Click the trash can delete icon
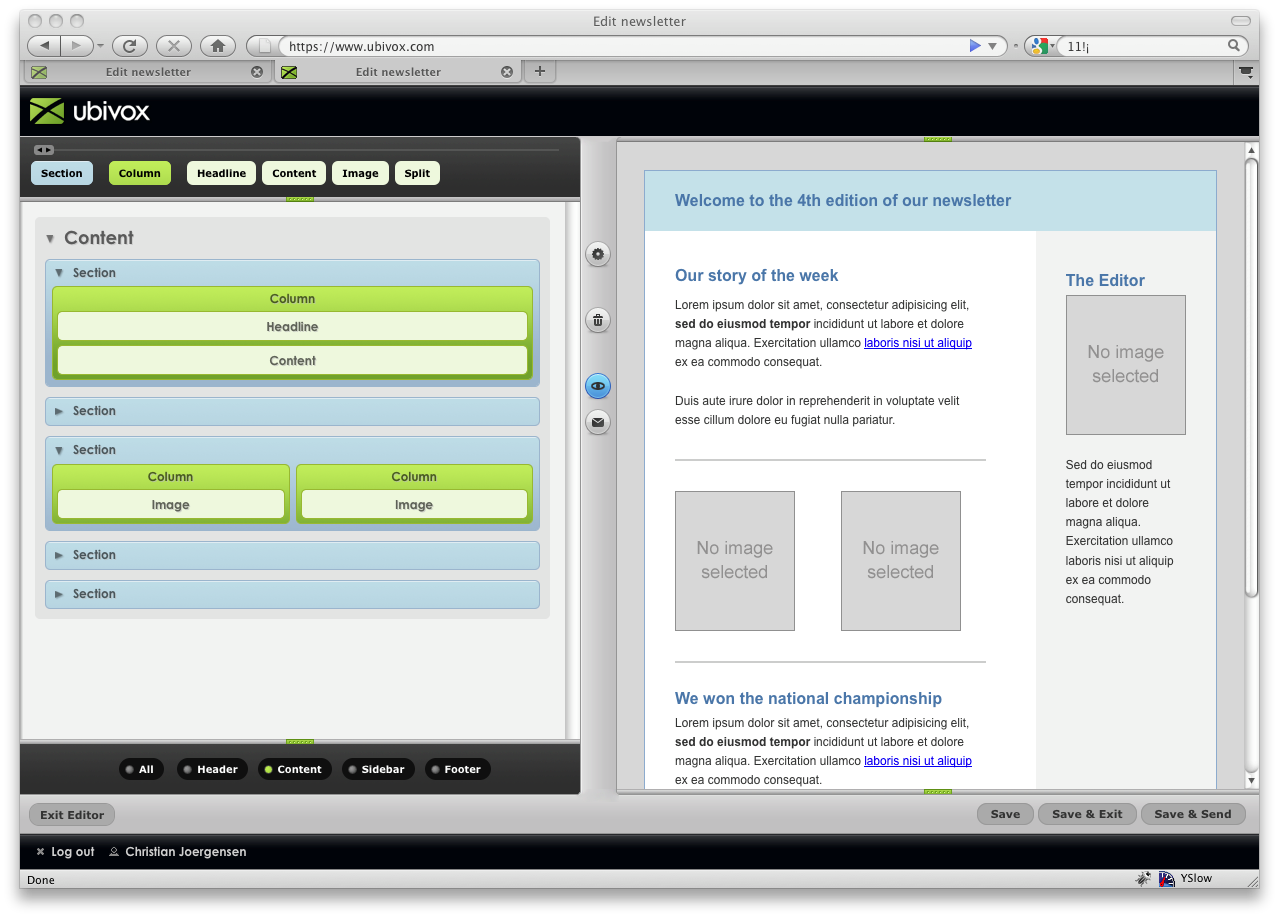Image resolution: width=1279 pixels, height=918 pixels. pos(598,320)
